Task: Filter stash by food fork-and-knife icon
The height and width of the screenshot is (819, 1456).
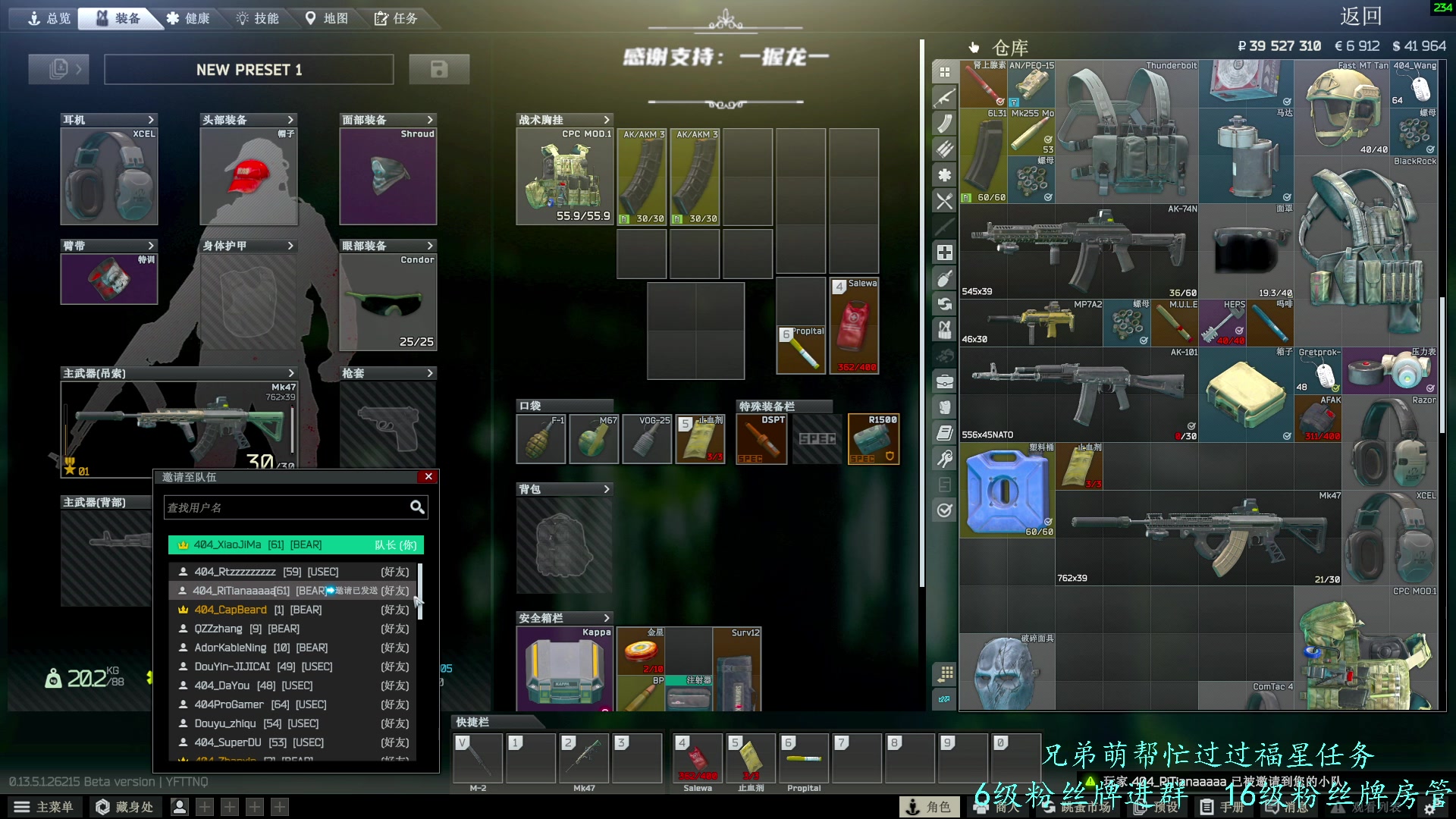Action: (x=944, y=201)
